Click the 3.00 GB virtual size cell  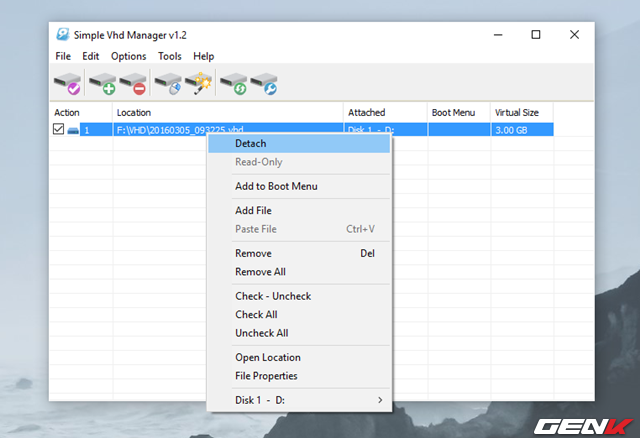(522, 130)
